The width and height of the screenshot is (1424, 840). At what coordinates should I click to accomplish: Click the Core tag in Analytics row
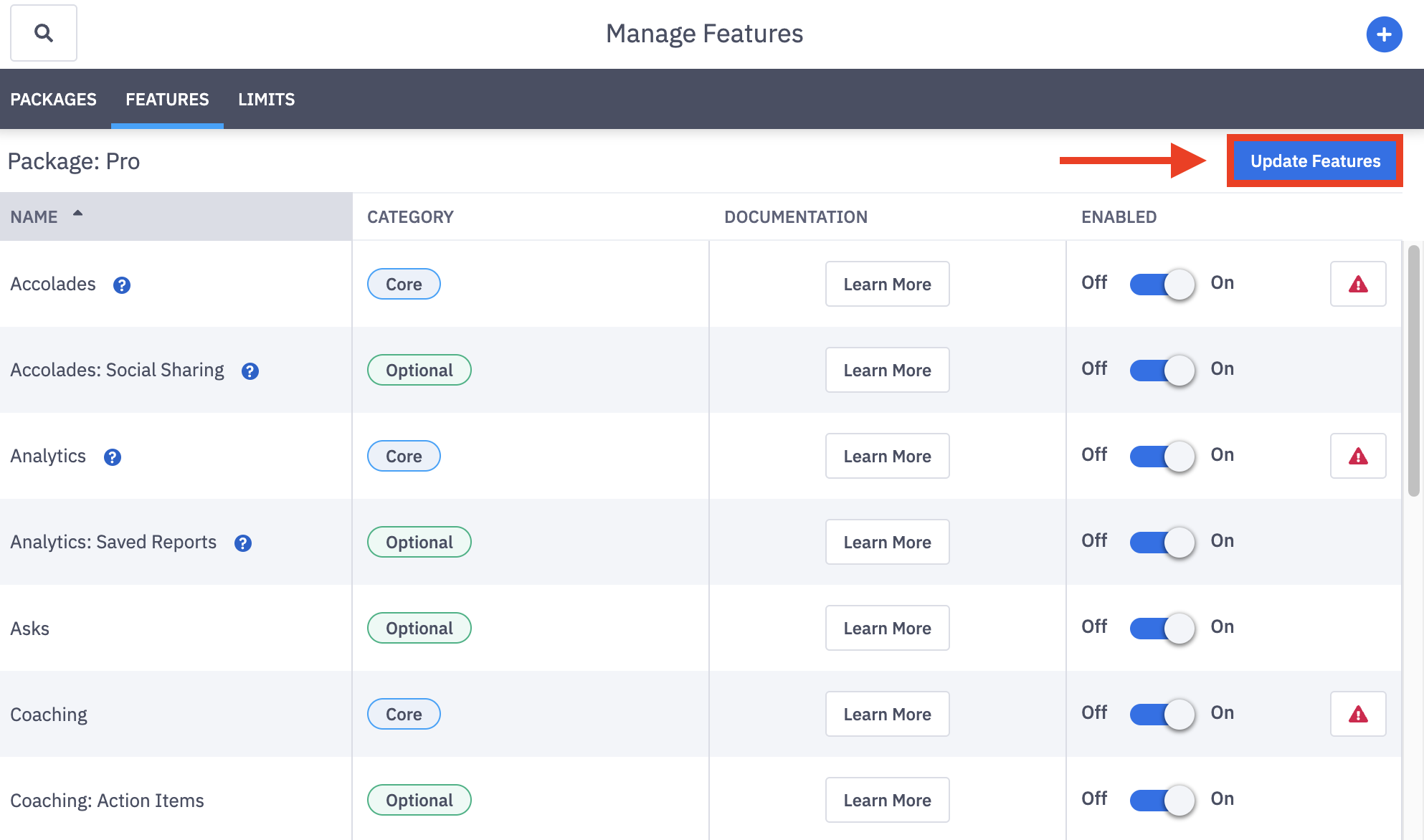pyautogui.click(x=404, y=456)
